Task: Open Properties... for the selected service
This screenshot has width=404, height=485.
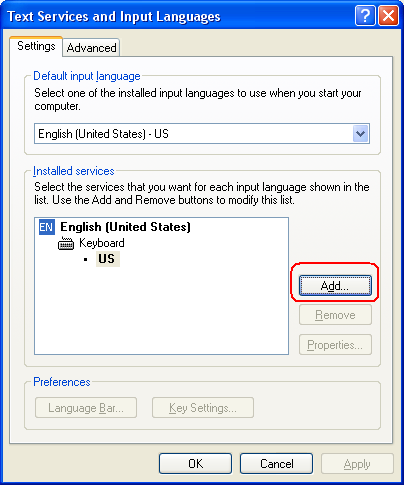Action: tap(335, 345)
